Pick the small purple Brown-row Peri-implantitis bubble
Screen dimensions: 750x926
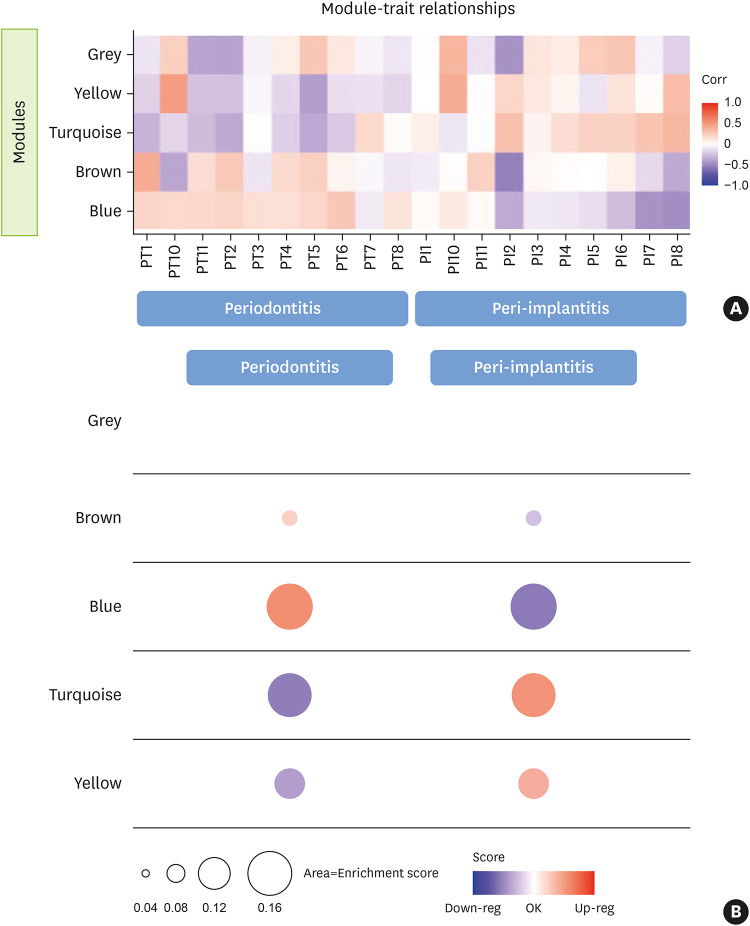tap(533, 518)
